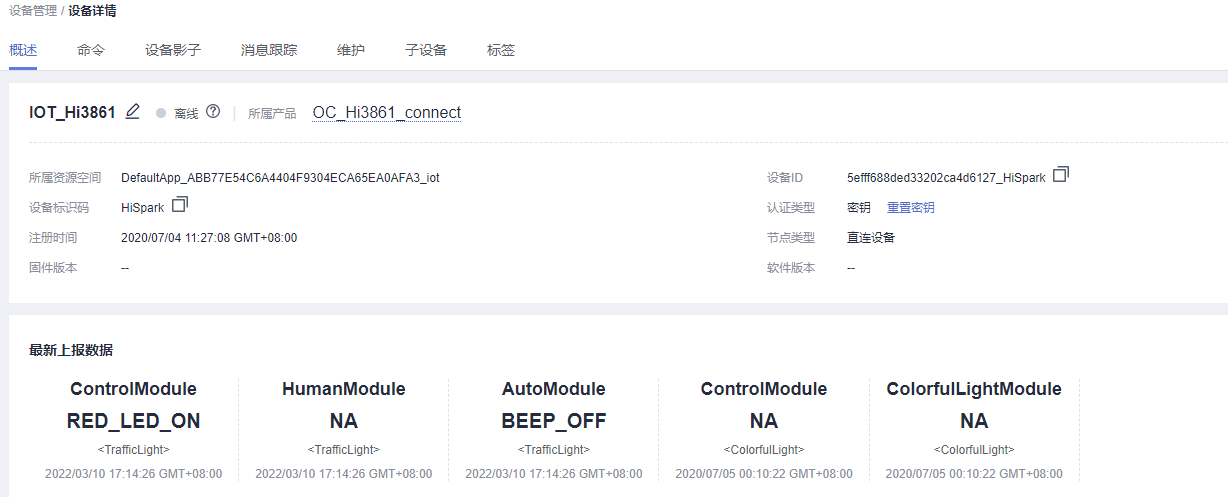
Task: Open the 子设备 tab
Action: tap(426, 50)
